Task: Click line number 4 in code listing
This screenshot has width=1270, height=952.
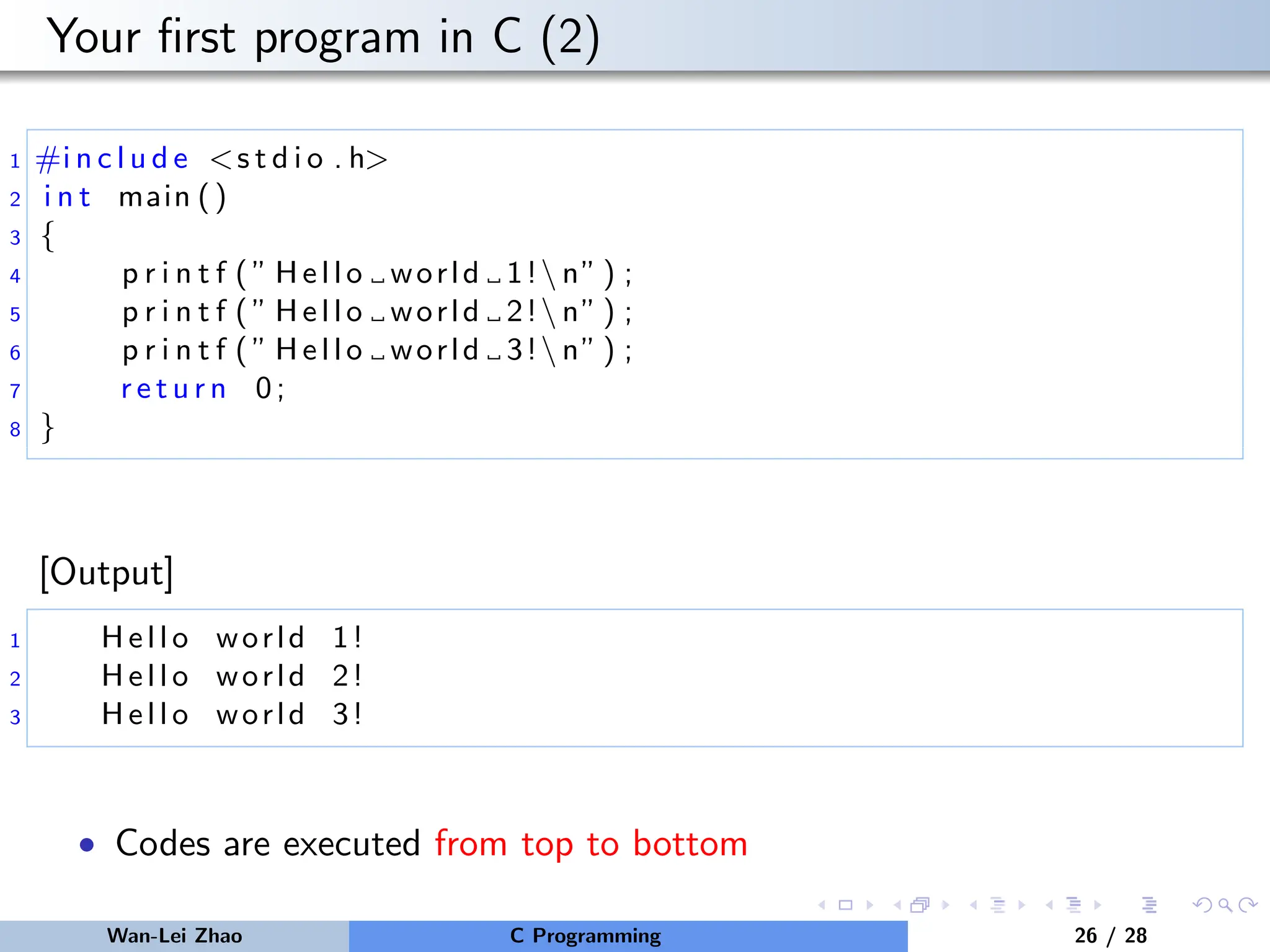Action: [x=16, y=276]
